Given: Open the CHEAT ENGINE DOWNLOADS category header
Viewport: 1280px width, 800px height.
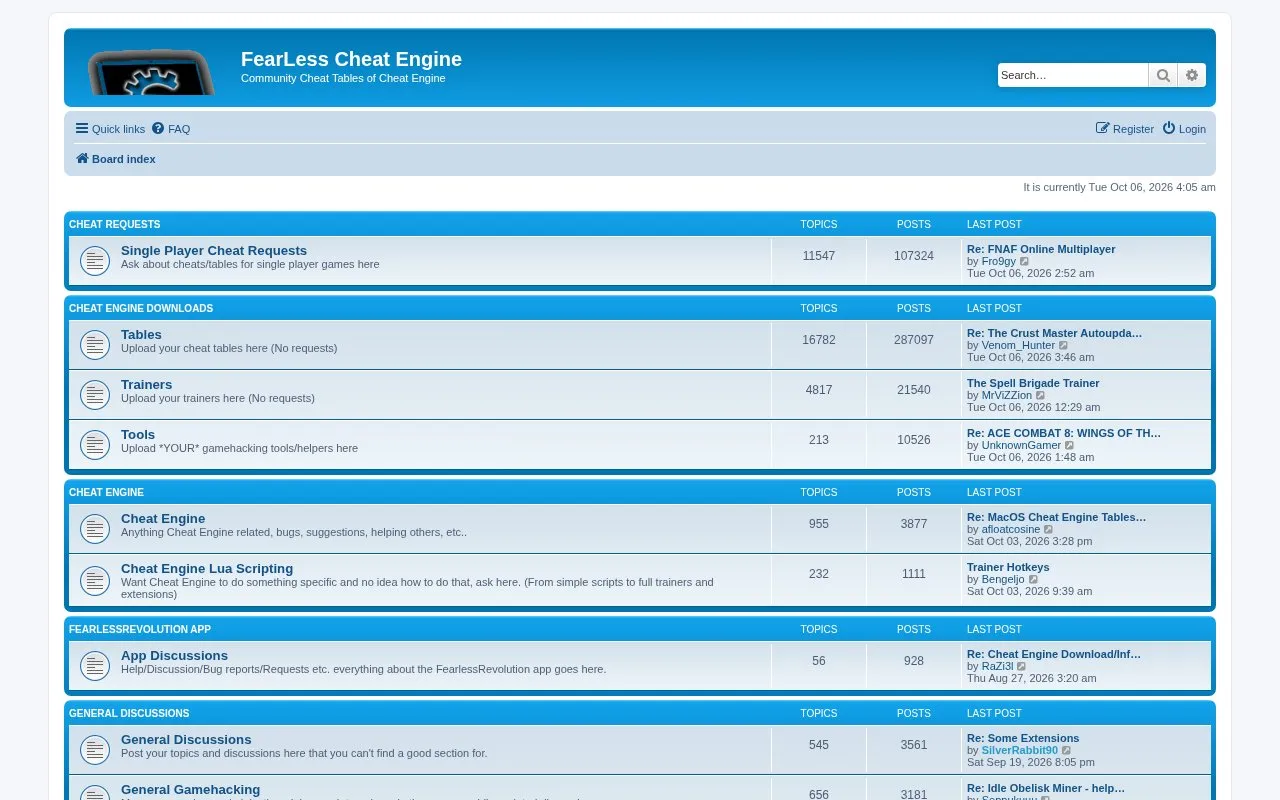Looking at the screenshot, I should pyautogui.click(x=141, y=308).
